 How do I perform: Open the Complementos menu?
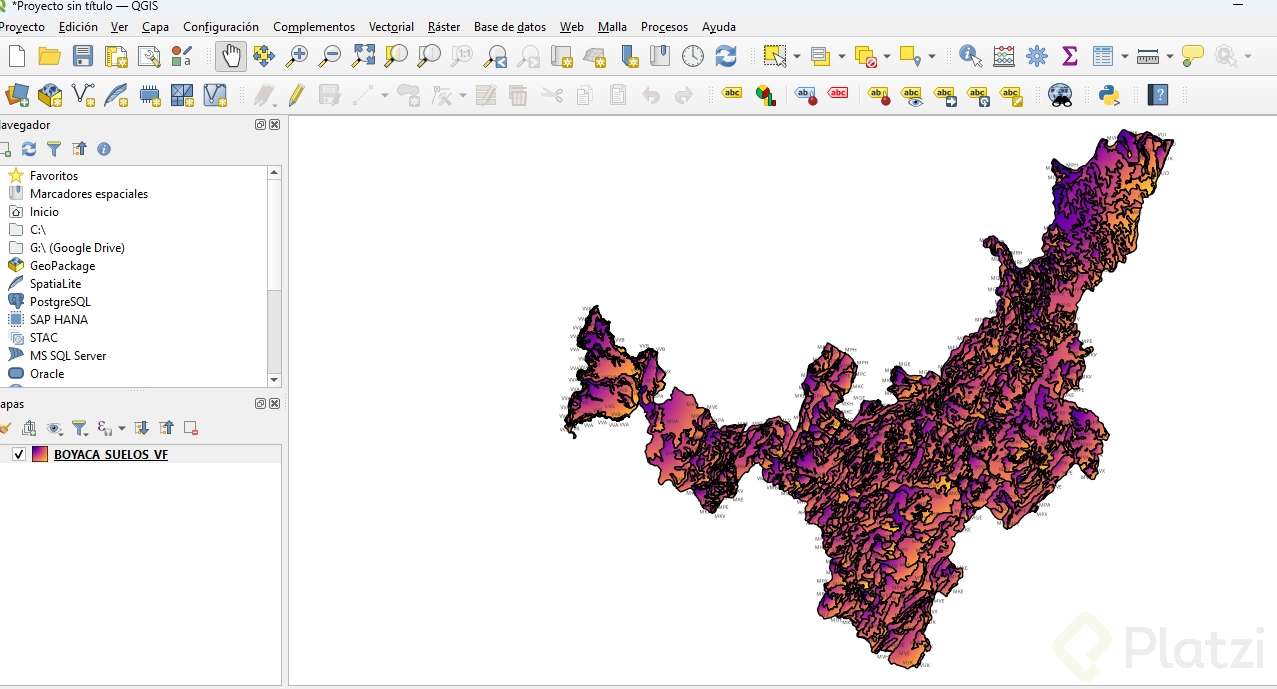313,27
